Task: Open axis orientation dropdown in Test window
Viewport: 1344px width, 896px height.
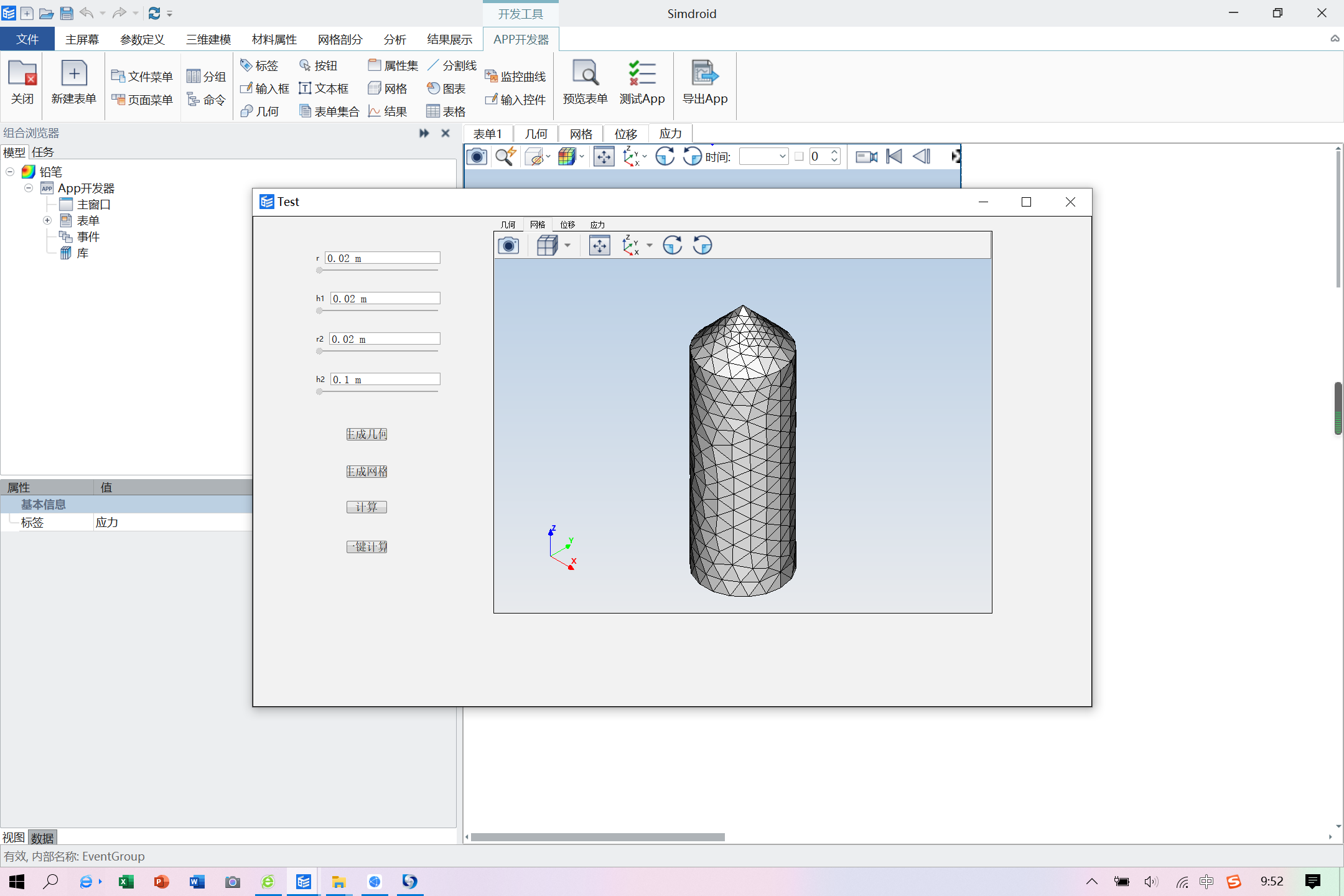Action: click(650, 245)
